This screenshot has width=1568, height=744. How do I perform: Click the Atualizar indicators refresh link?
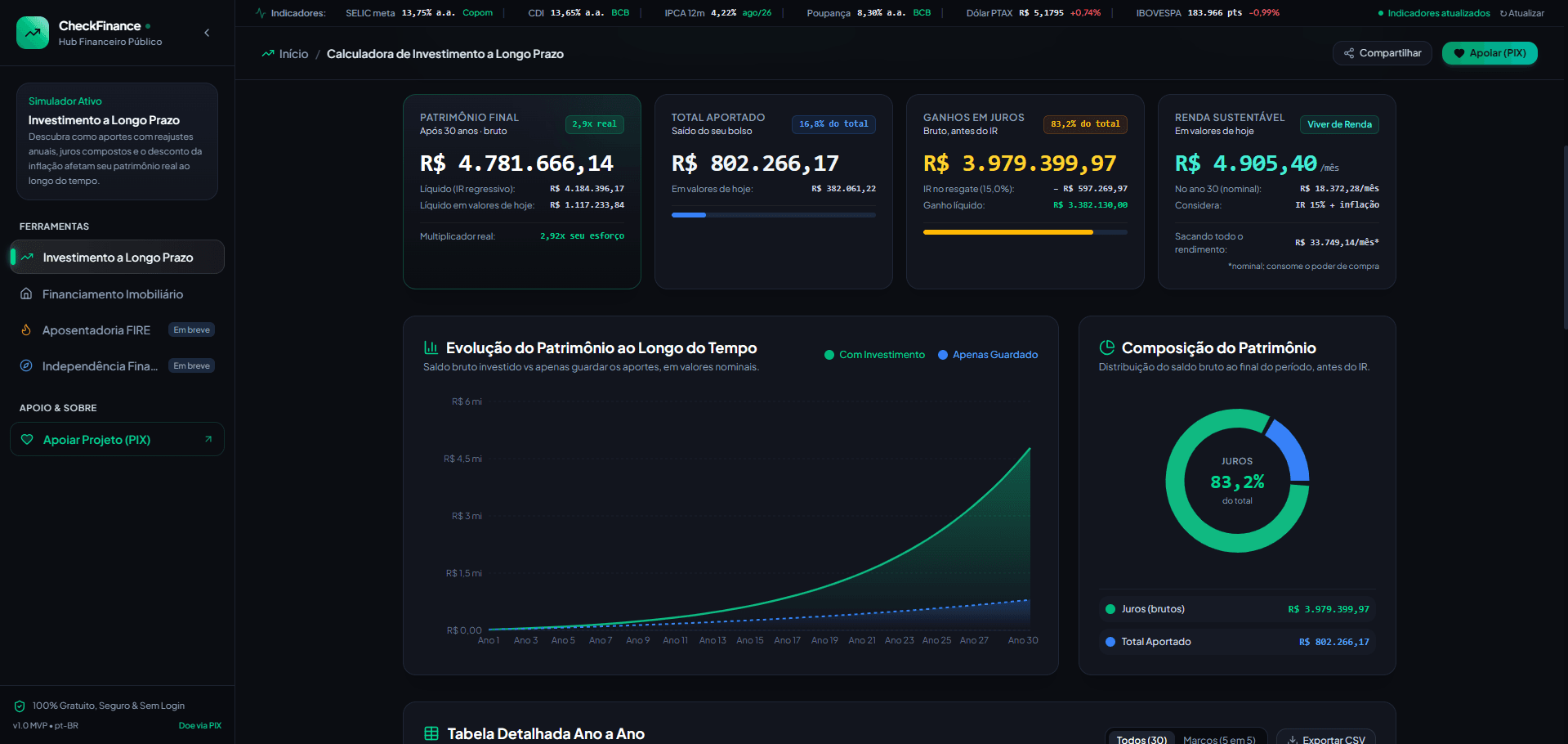[1522, 13]
